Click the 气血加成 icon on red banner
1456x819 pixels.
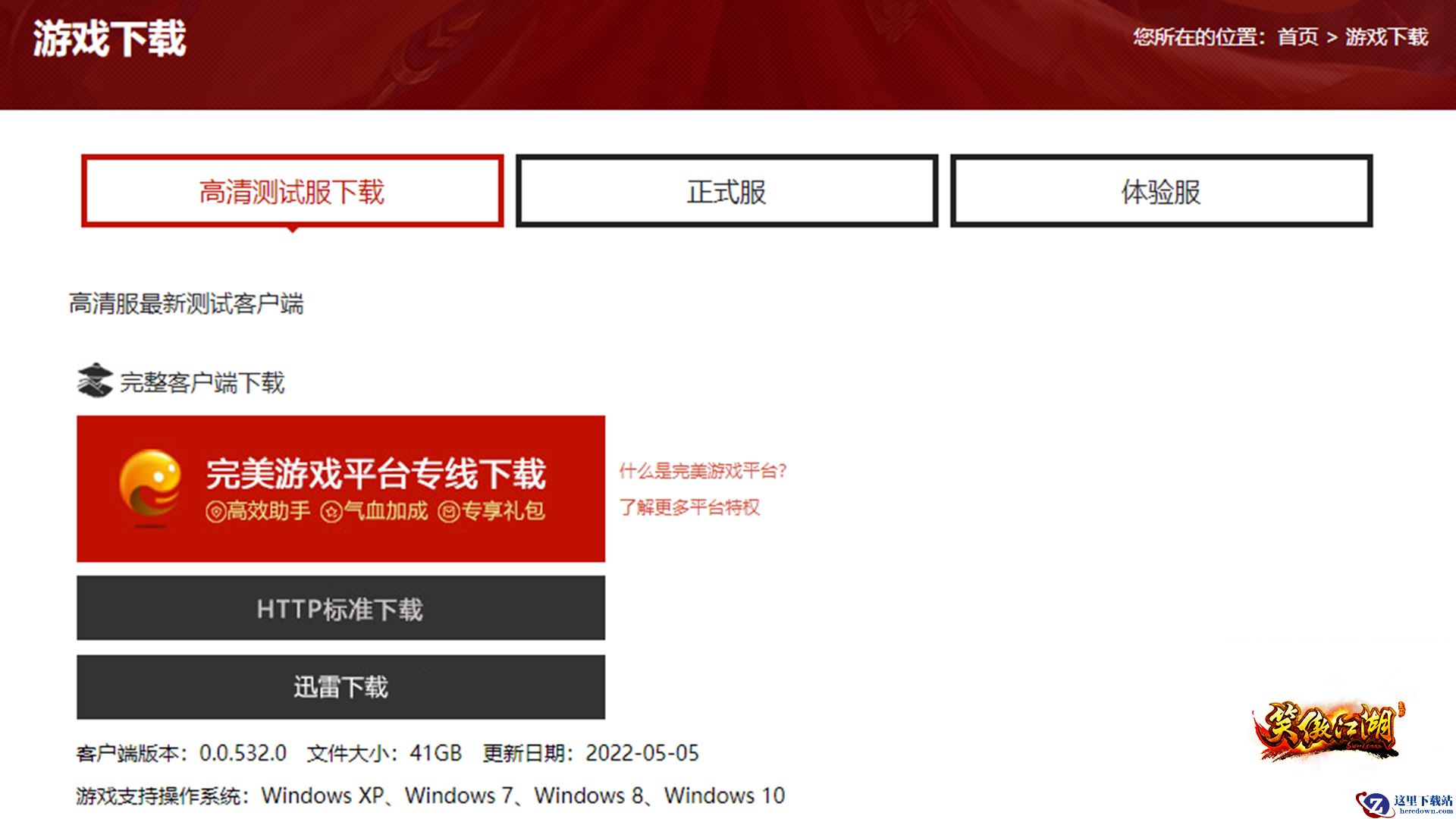pos(331,513)
